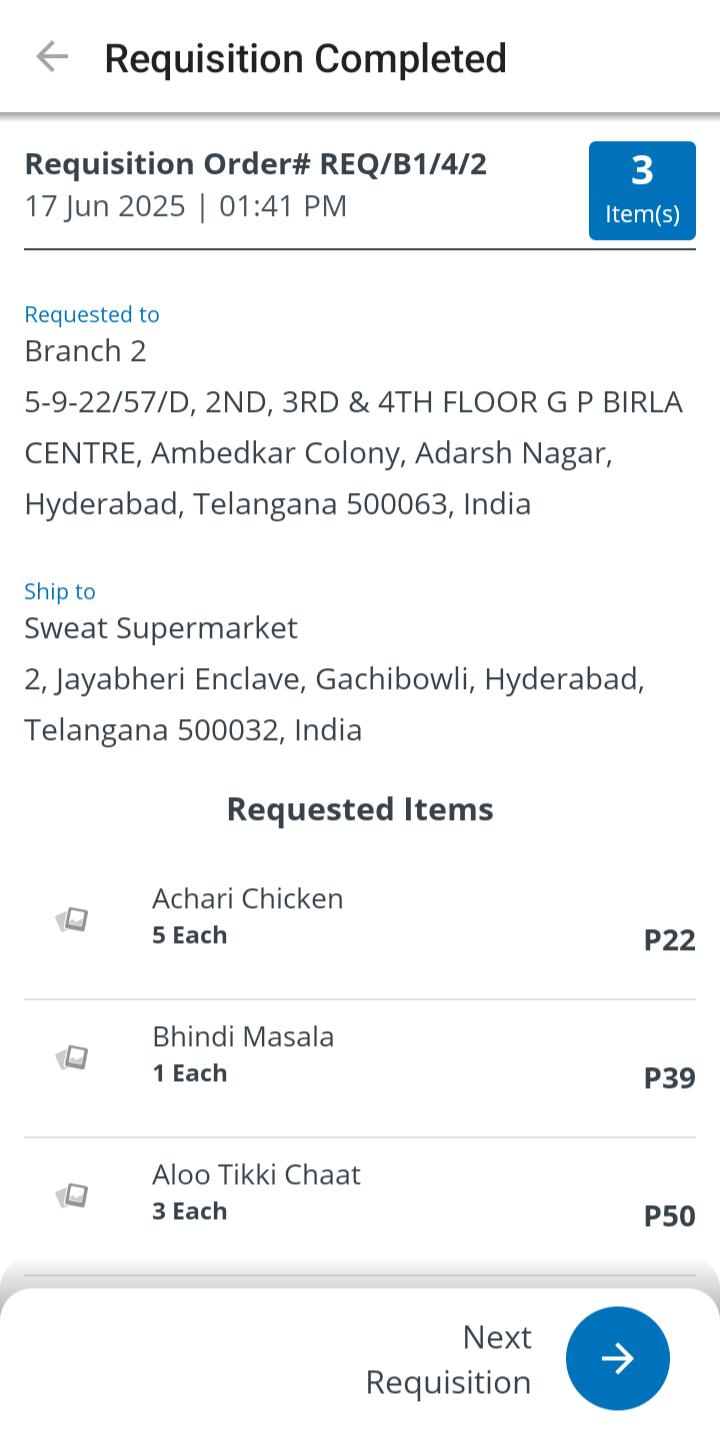Tap the back arrow icon
Viewport: 720px width, 1439px height.
click(x=51, y=57)
